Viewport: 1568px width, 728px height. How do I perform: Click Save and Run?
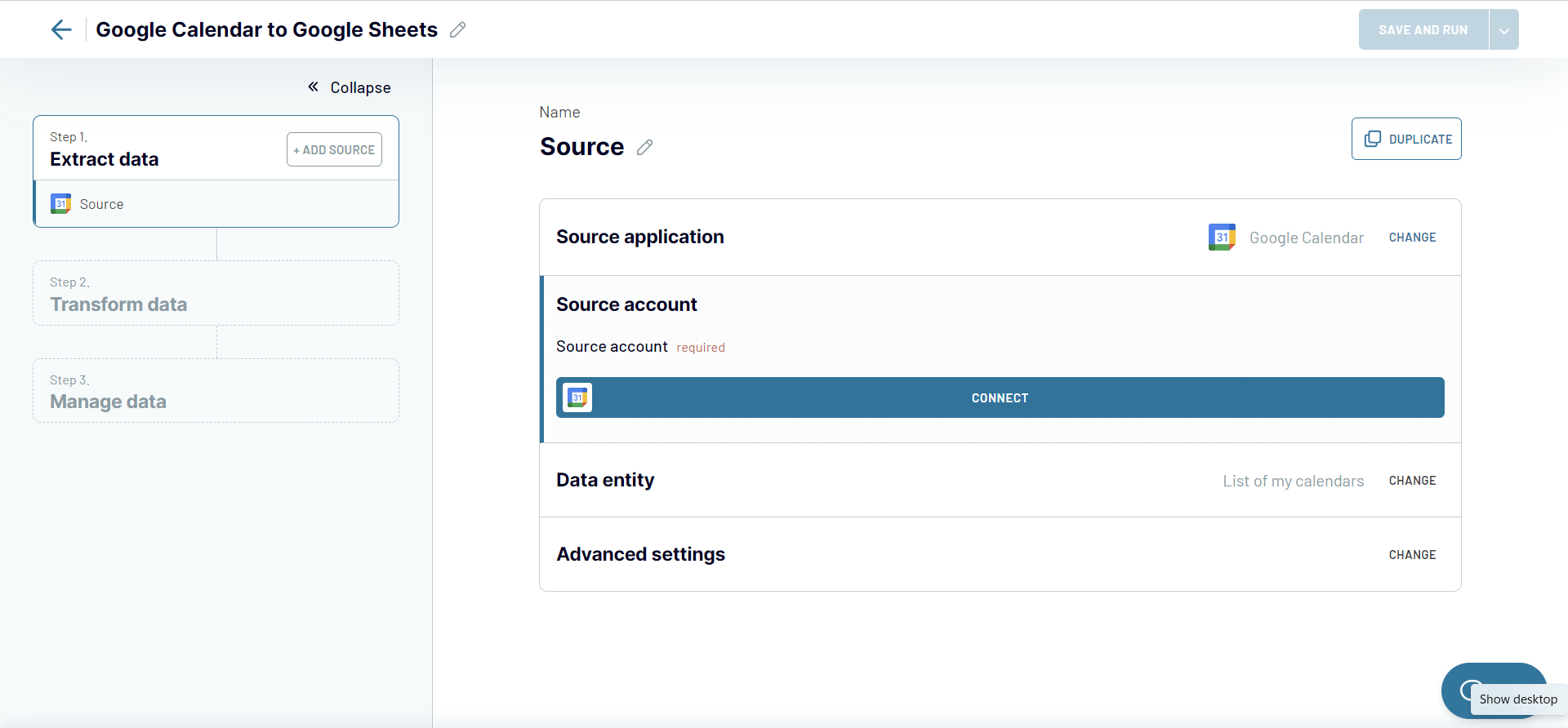pyautogui.click(x=1423, y=30)
